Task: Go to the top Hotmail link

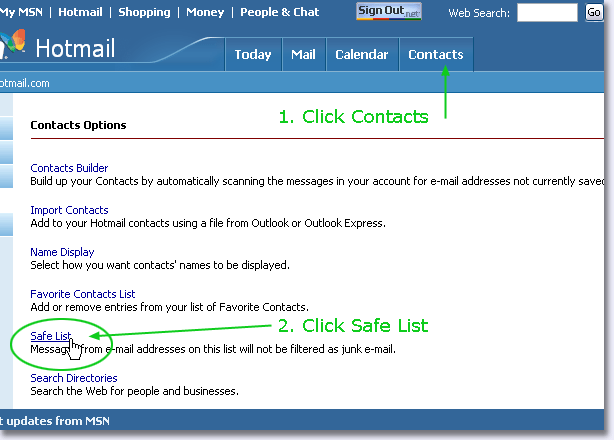Action: (x=80, y=12)
